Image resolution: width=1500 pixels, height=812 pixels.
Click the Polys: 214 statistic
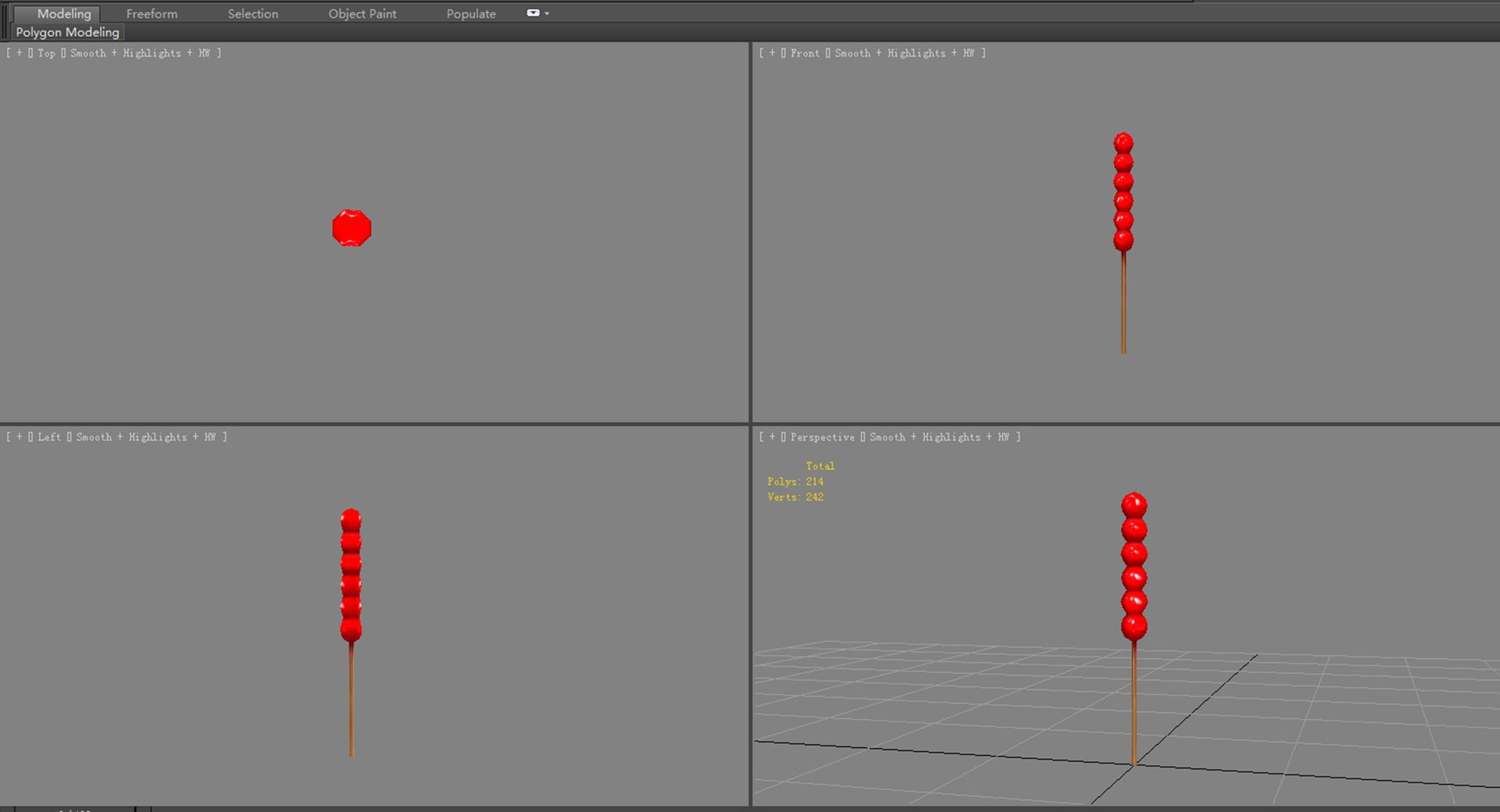795,482
